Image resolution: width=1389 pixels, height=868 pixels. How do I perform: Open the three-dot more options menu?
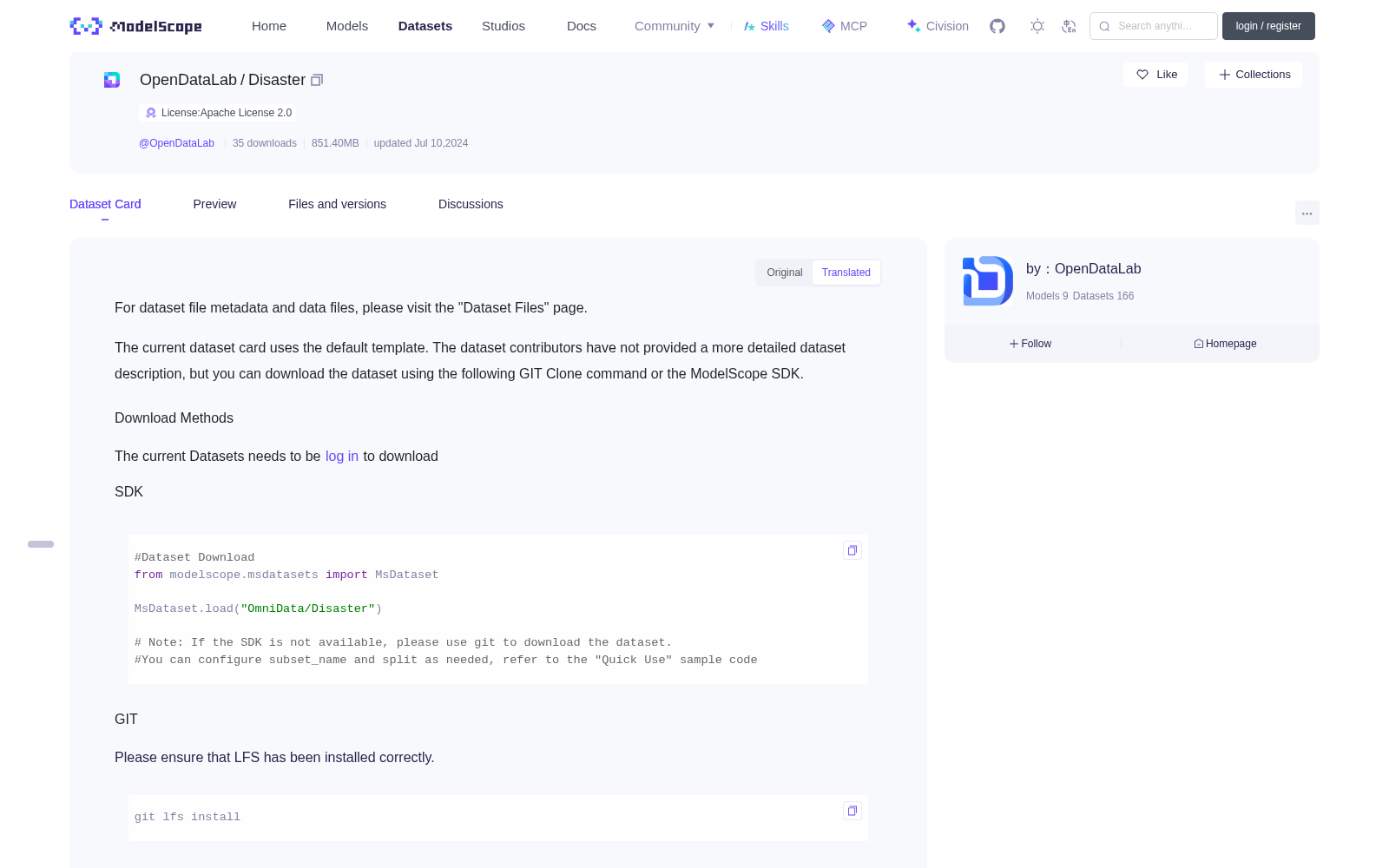pyautogui.click(x=1307, y=213)
